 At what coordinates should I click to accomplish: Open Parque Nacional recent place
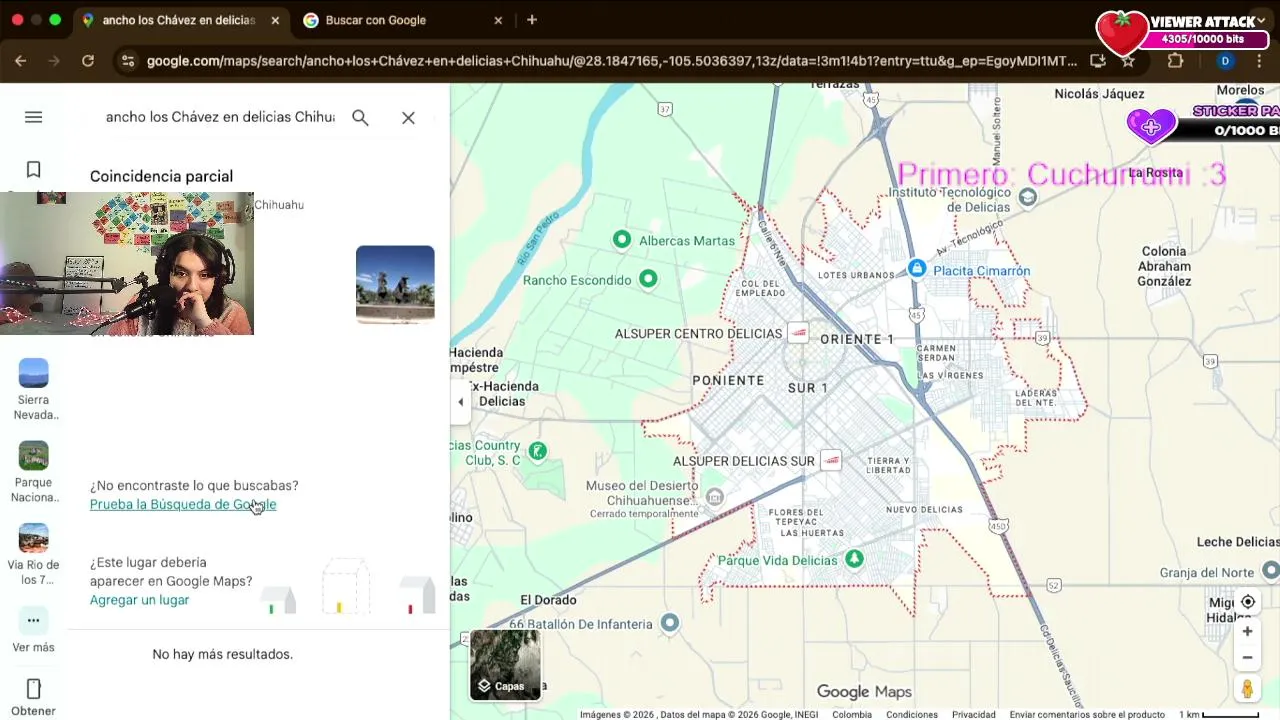(33, 472)
